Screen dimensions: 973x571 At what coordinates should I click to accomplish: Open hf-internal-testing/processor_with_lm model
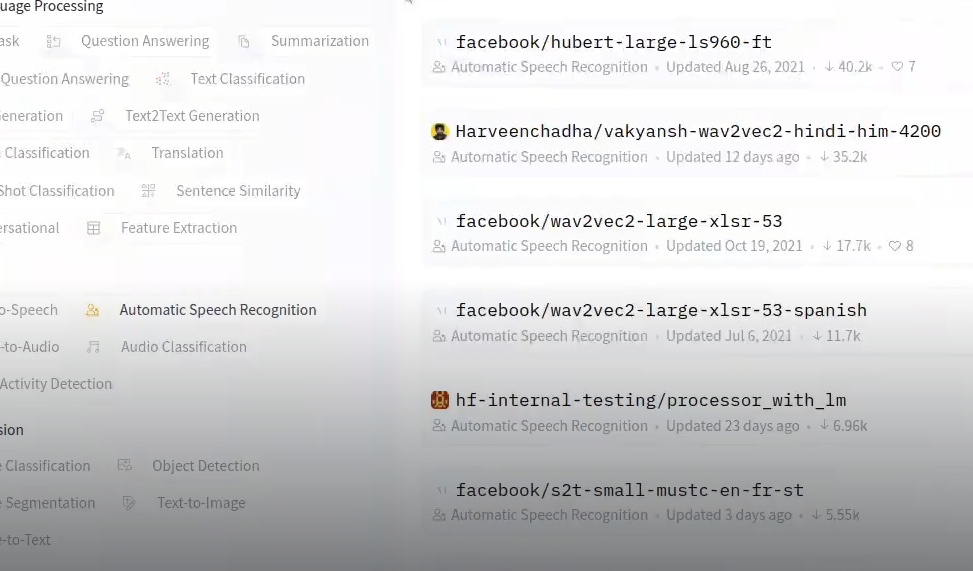tap(650, 400)
